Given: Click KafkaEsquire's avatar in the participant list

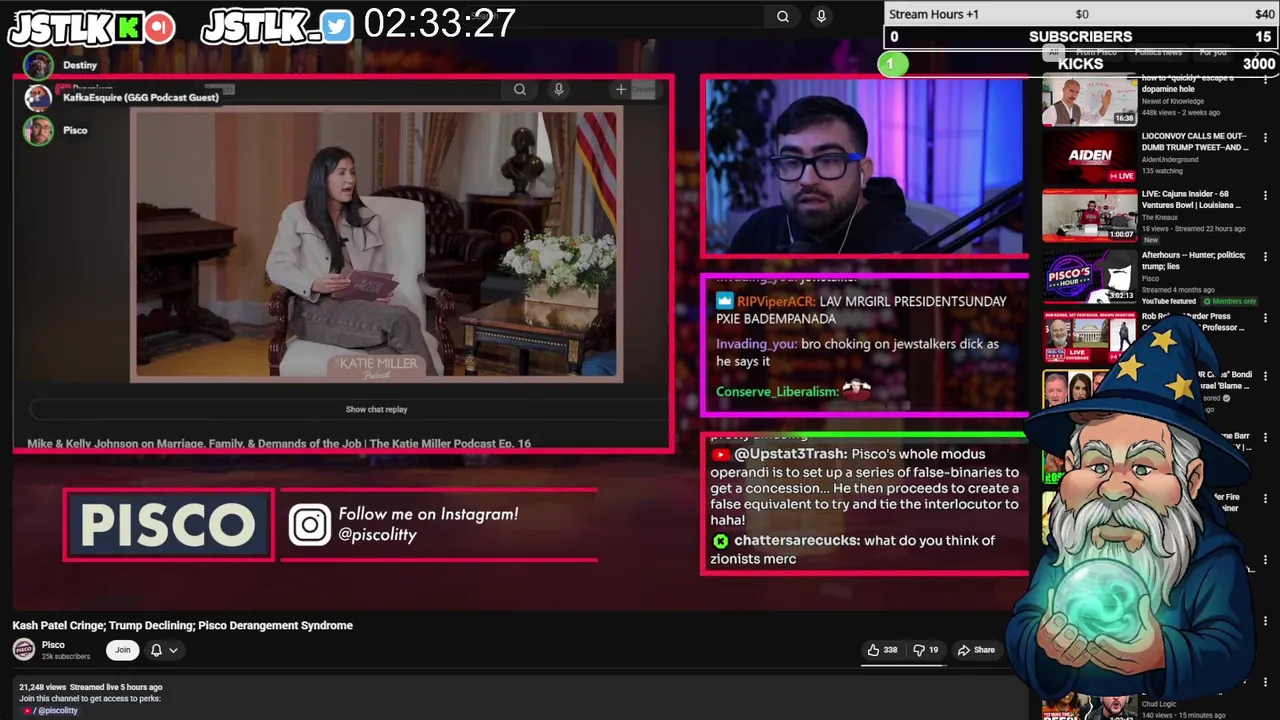Looking at the screenshot, I should pos(38,97).
